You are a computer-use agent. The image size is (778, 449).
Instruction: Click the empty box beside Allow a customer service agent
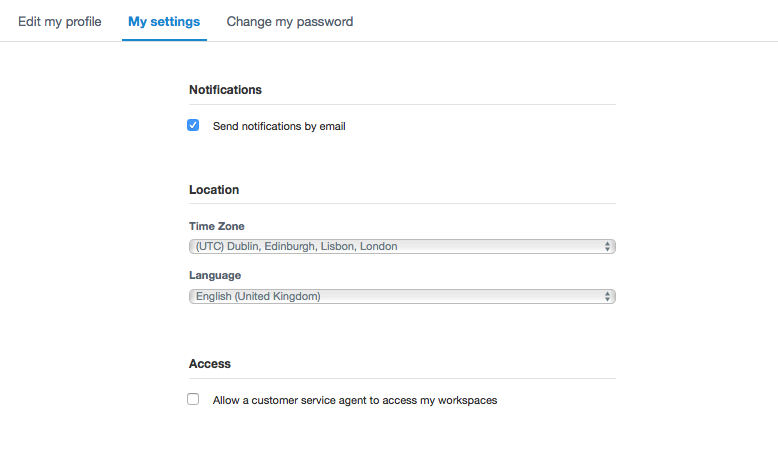click(x=193, y=399)
